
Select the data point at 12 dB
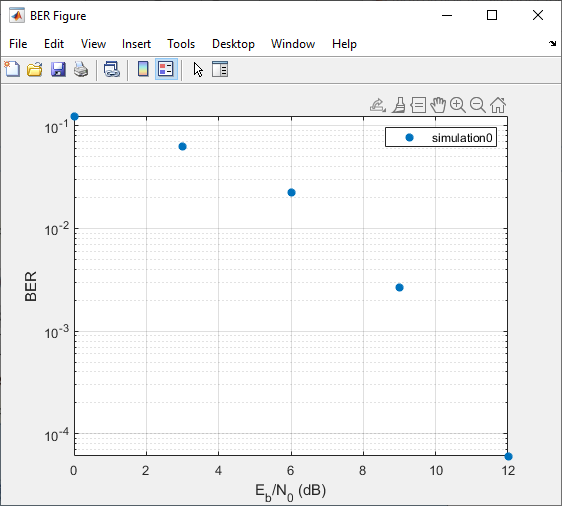click(508, 457)
